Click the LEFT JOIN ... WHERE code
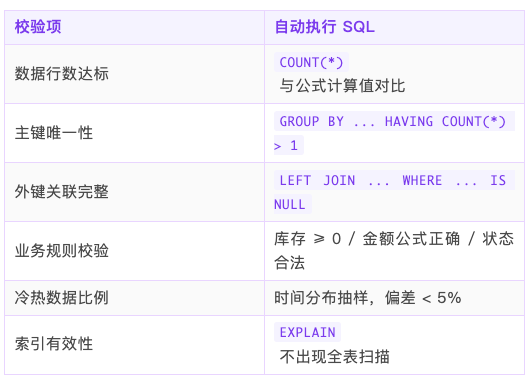Screen dimensions: 531x382 (x=394, y=180)
